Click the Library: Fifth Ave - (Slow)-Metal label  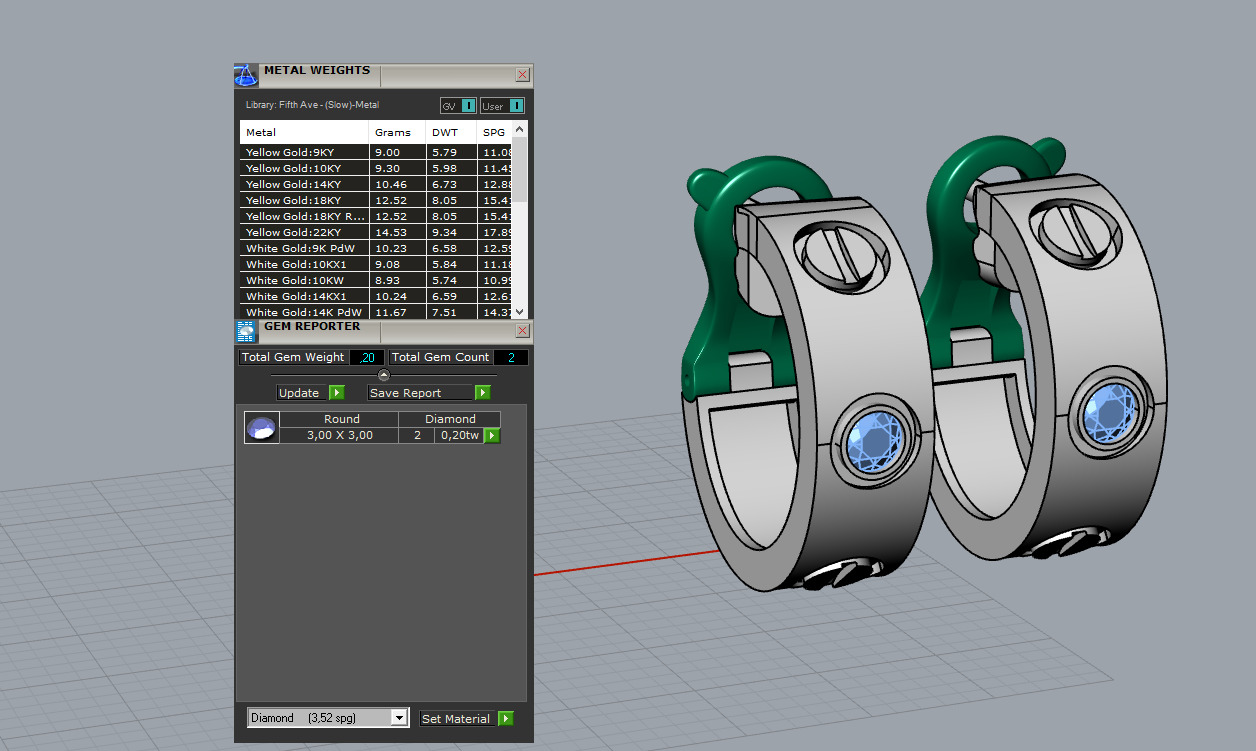coord(312,104)
